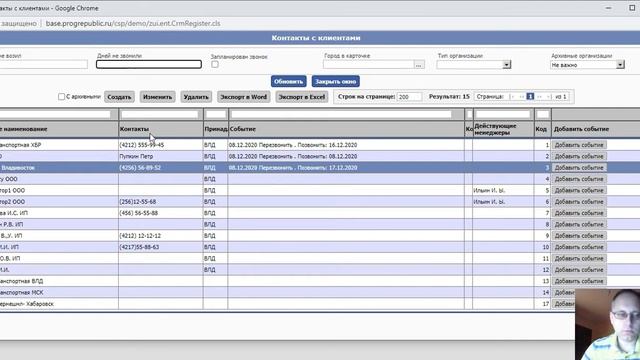Go to first page pagination arrow

[513, 97]
